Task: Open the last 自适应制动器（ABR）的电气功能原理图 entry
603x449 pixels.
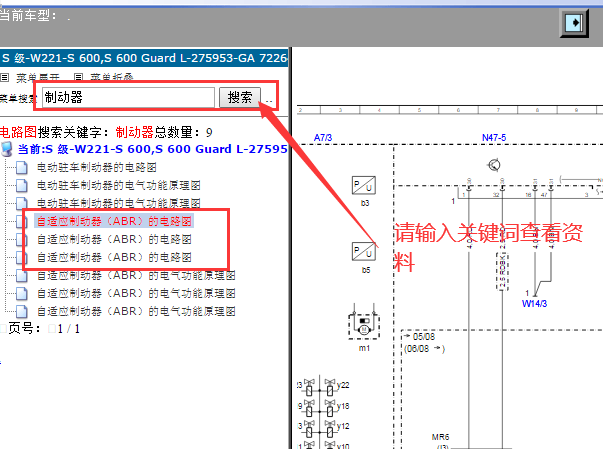Action: (136, 311)
